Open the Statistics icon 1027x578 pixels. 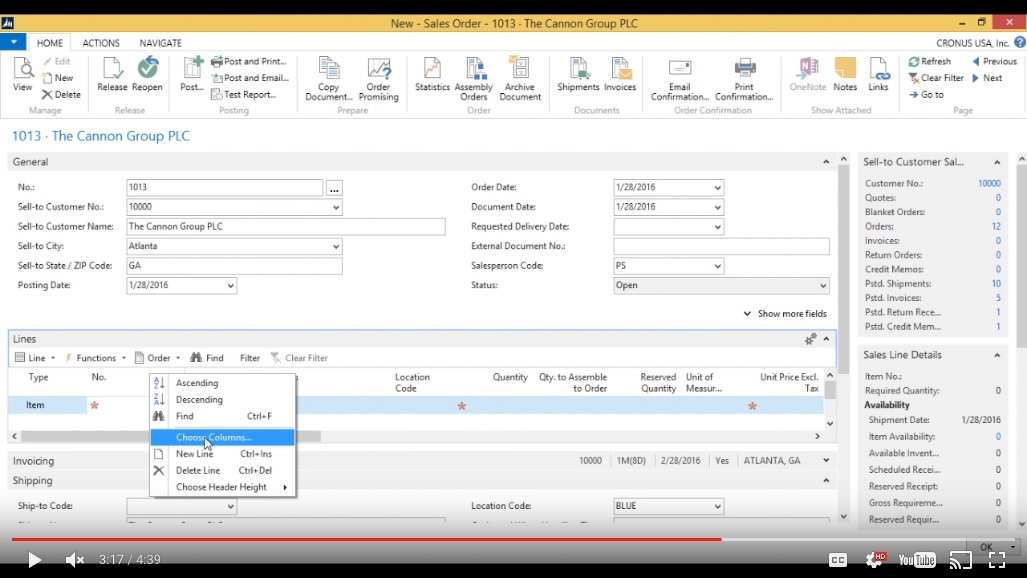pyautogui.click(x=432, y=74)
